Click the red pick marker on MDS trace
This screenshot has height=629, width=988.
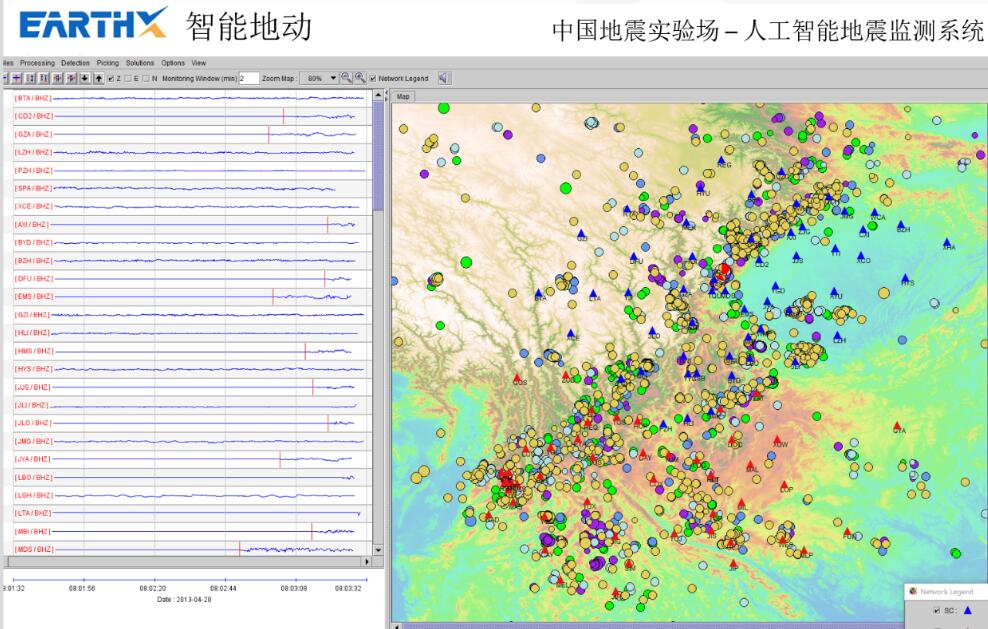click(239, 549)
